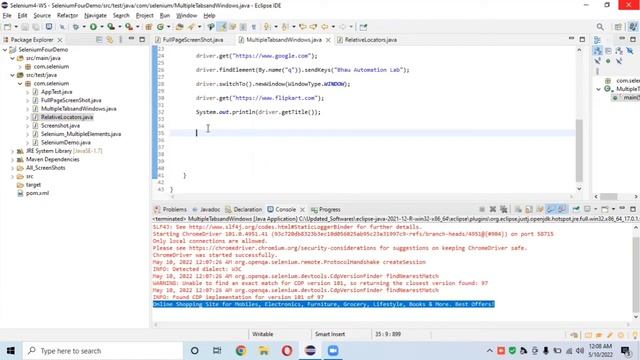This screenshot has height=360, width=640.
Task: Click Remove All Terminated Launches icon
Action: point(504,209)
